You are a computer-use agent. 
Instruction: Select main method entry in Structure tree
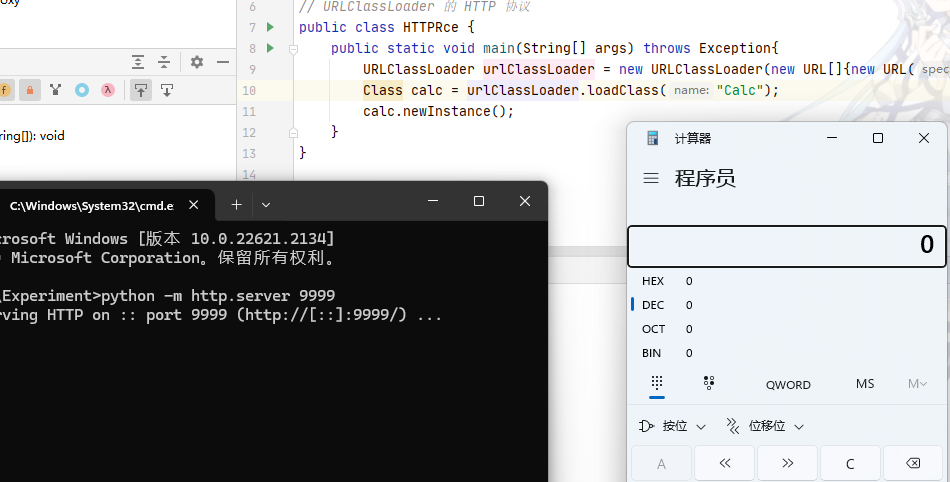click(x=32, y=136)
